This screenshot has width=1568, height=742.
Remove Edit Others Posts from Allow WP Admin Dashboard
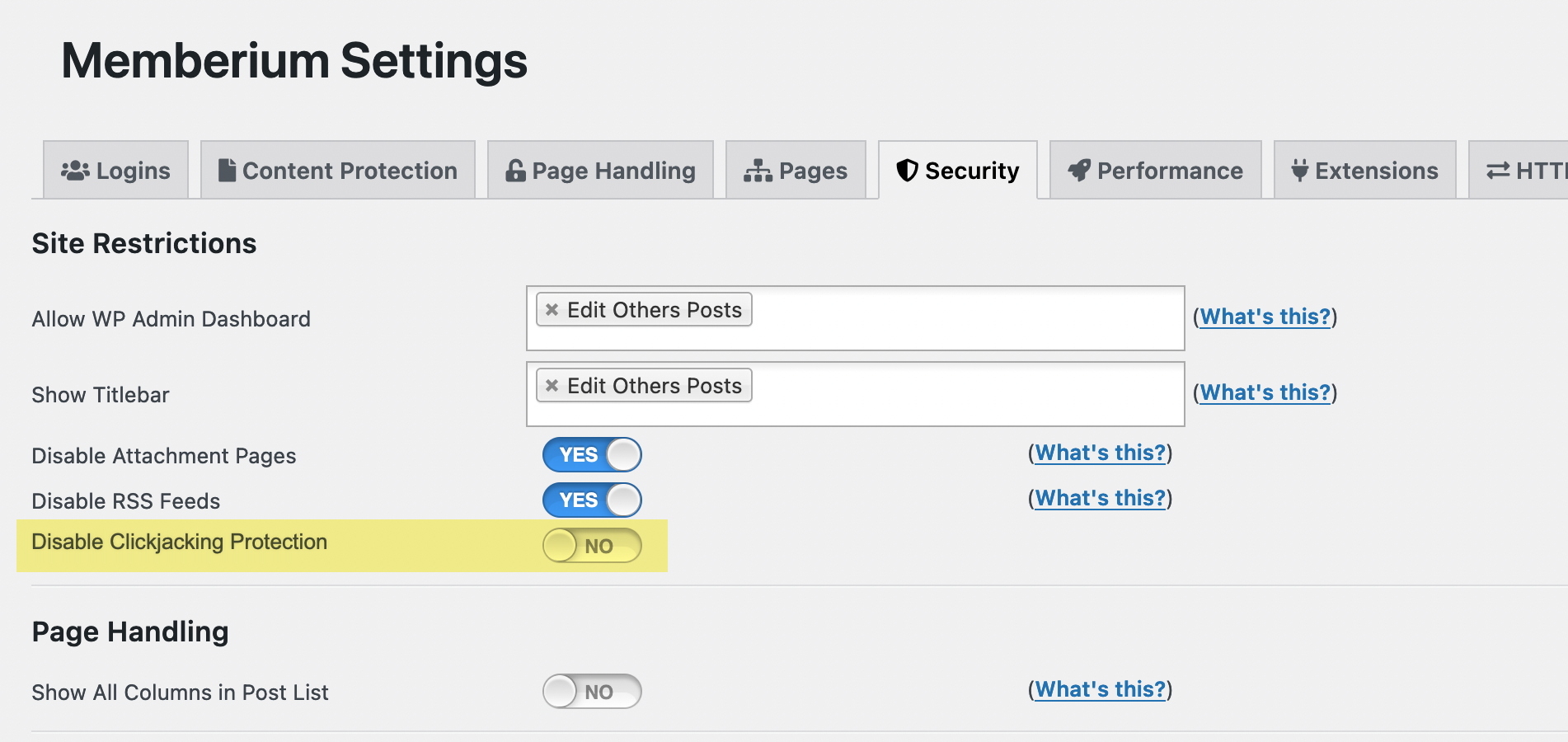pos(552,310)
